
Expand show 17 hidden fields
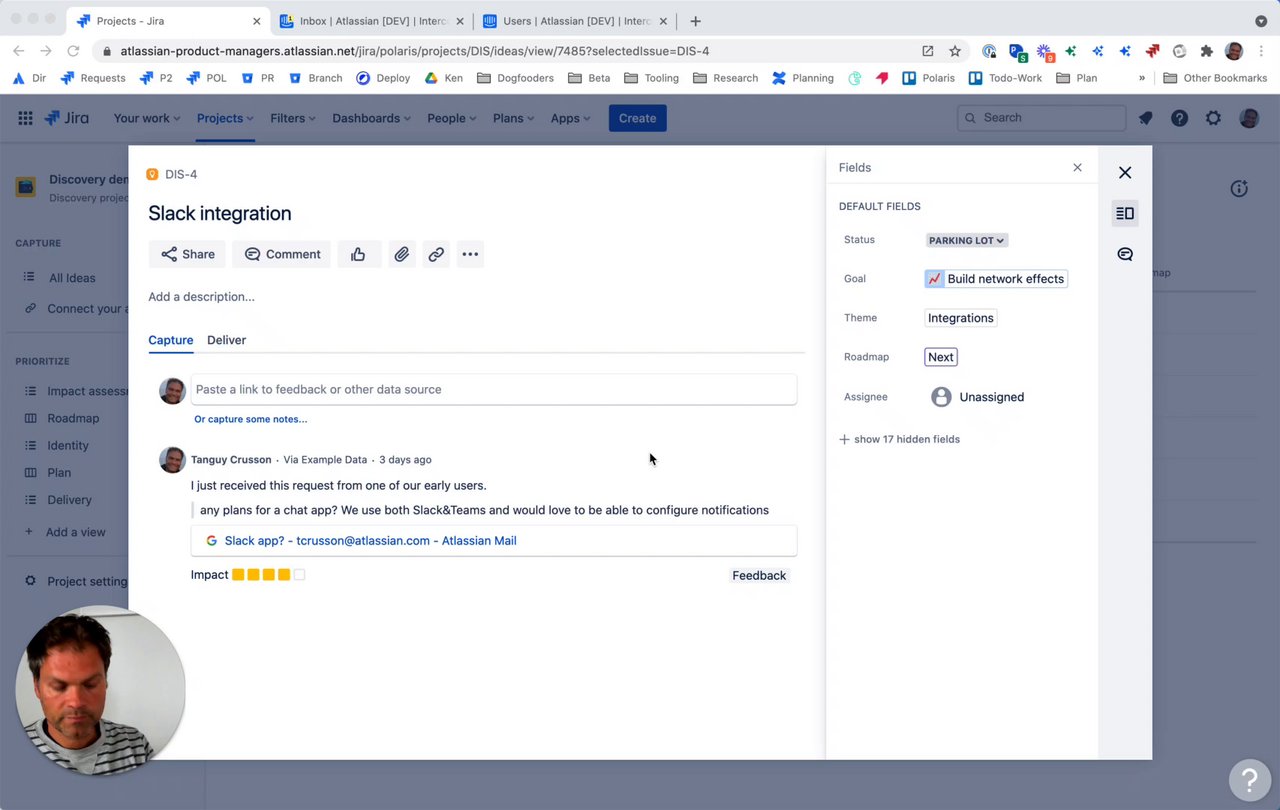pyautogui.click(x=900, y=439)
